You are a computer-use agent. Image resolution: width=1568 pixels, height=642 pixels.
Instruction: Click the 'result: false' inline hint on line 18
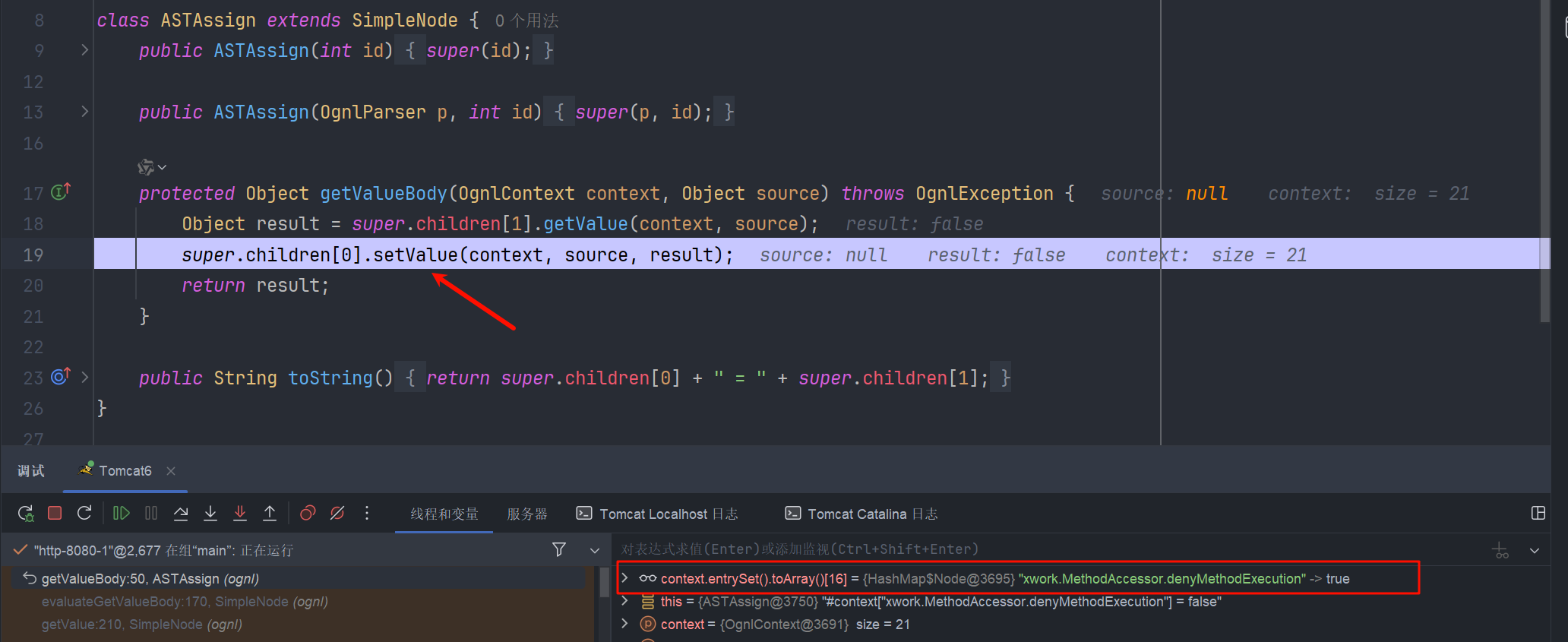click(915, 224)
